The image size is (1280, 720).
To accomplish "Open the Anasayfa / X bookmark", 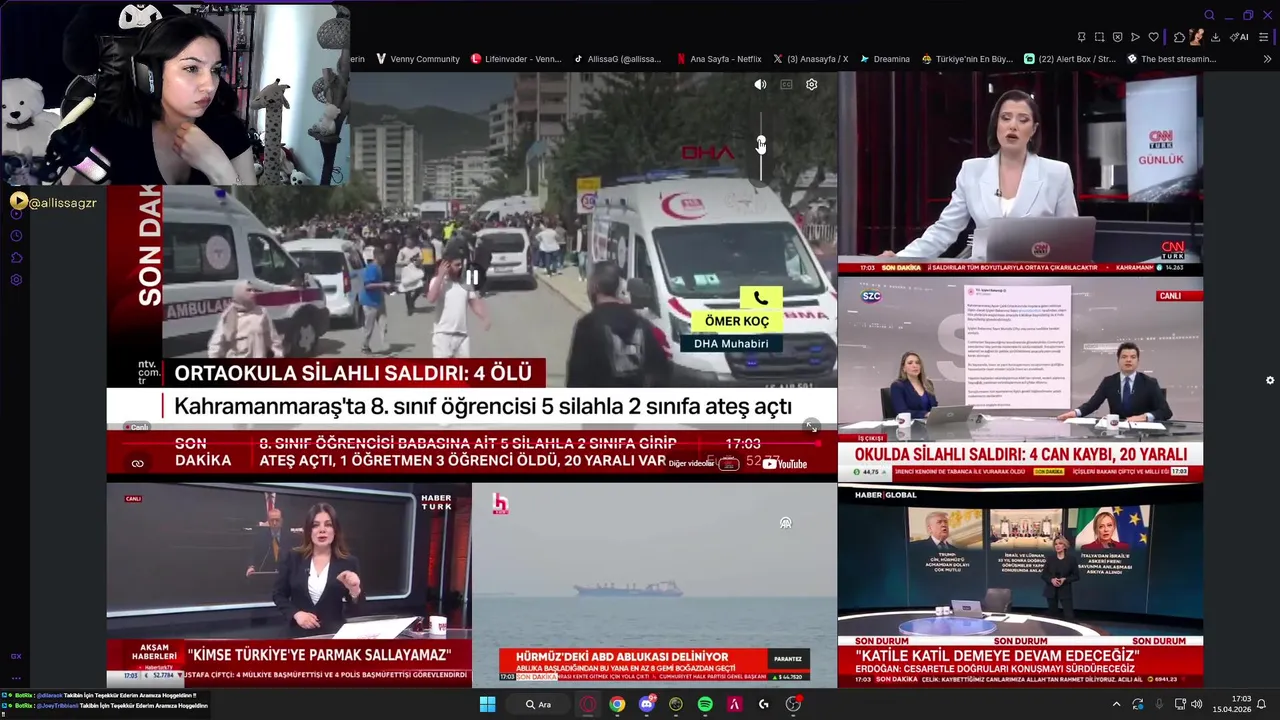I will 810,59.
